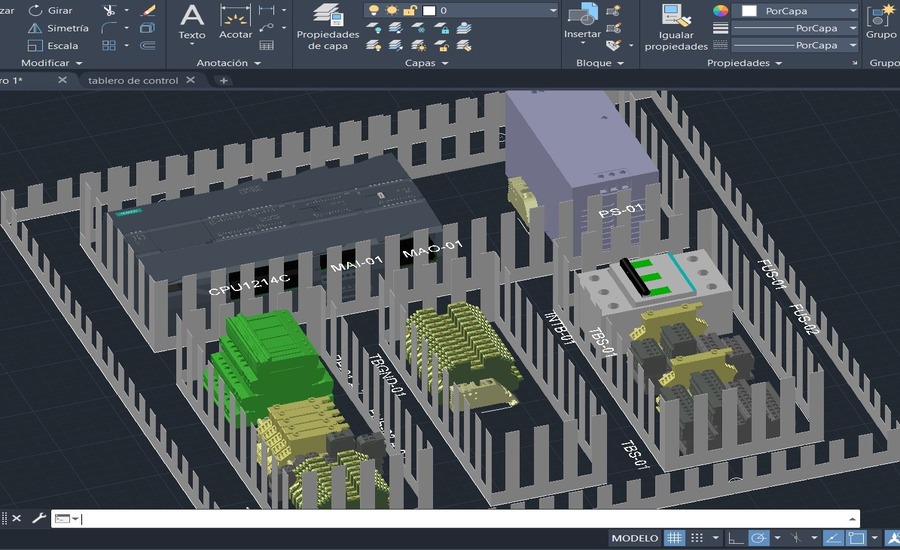Click the MODELO space button

[635, 538]
